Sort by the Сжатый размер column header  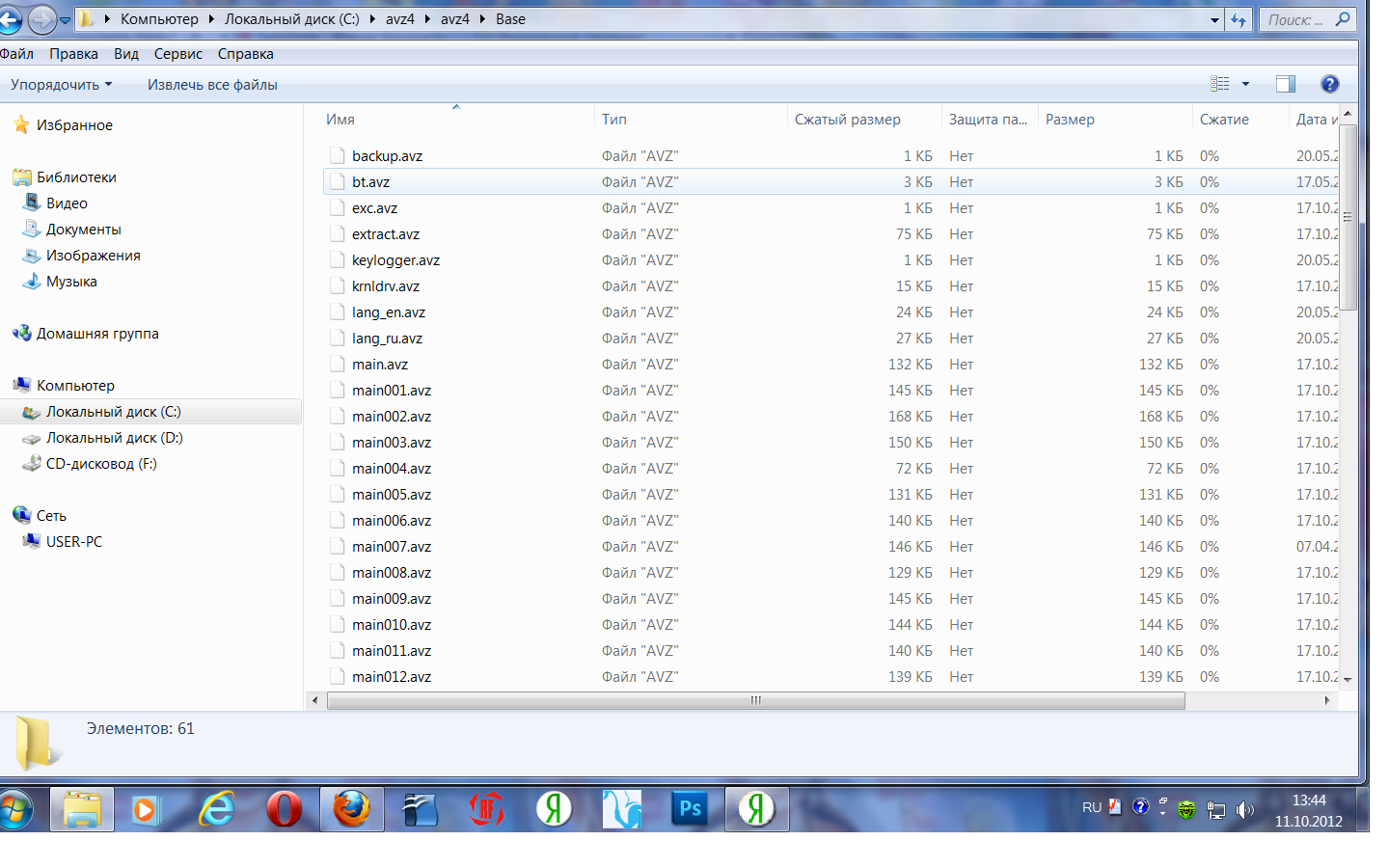coord(864,119)
